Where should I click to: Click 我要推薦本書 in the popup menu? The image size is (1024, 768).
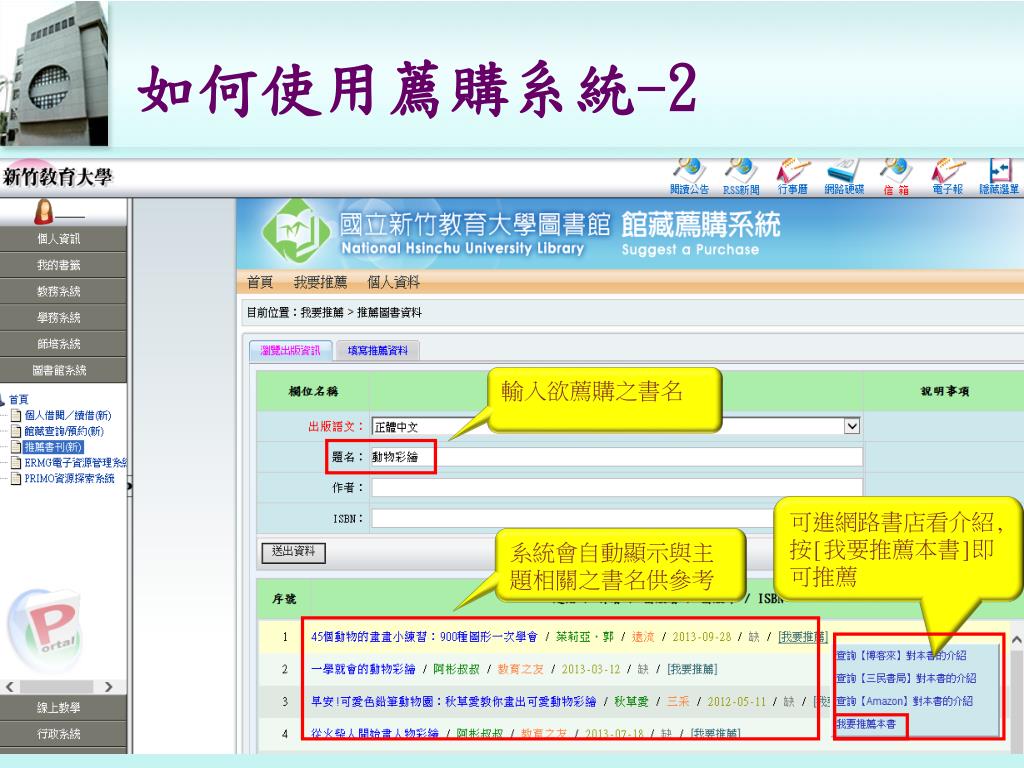[x=867, y=724]
